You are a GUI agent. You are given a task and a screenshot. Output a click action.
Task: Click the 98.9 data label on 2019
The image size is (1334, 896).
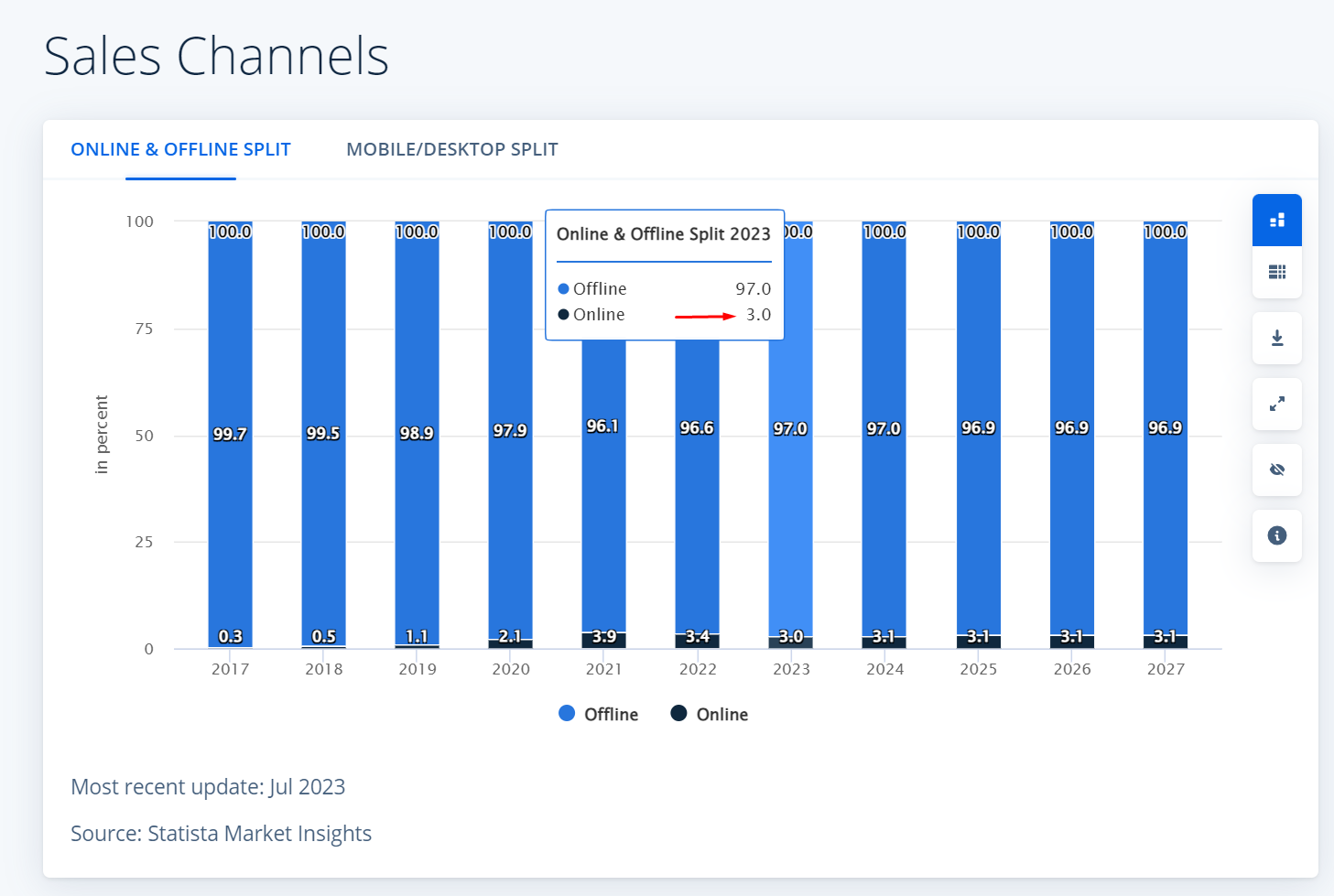pyautogui.click(x=417, y=433)
